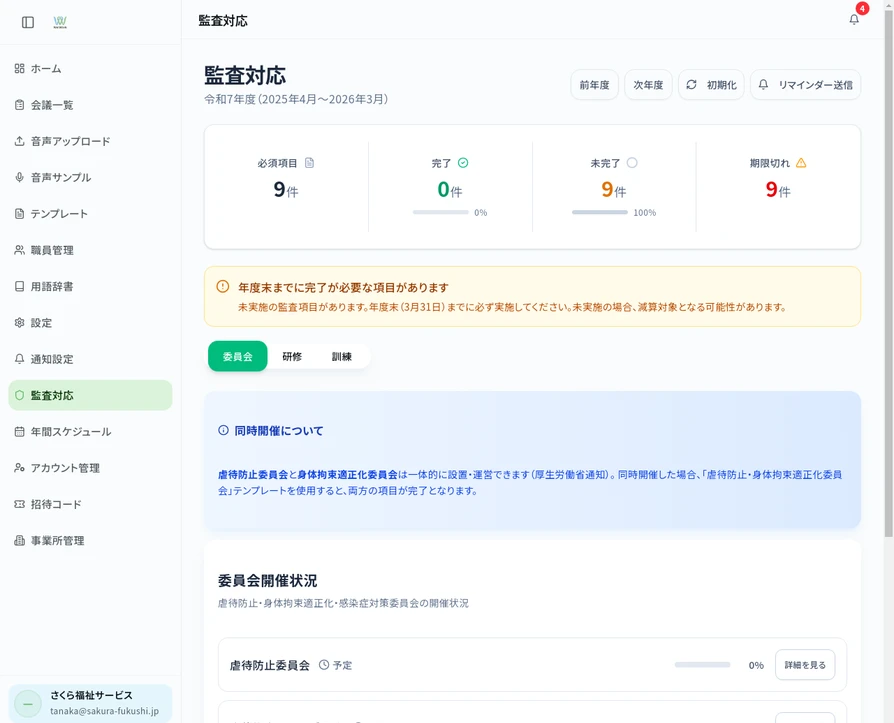The image size is (894, 723).
Task: Toggle the sidebar collapse icon
Action: click(28, 22)
